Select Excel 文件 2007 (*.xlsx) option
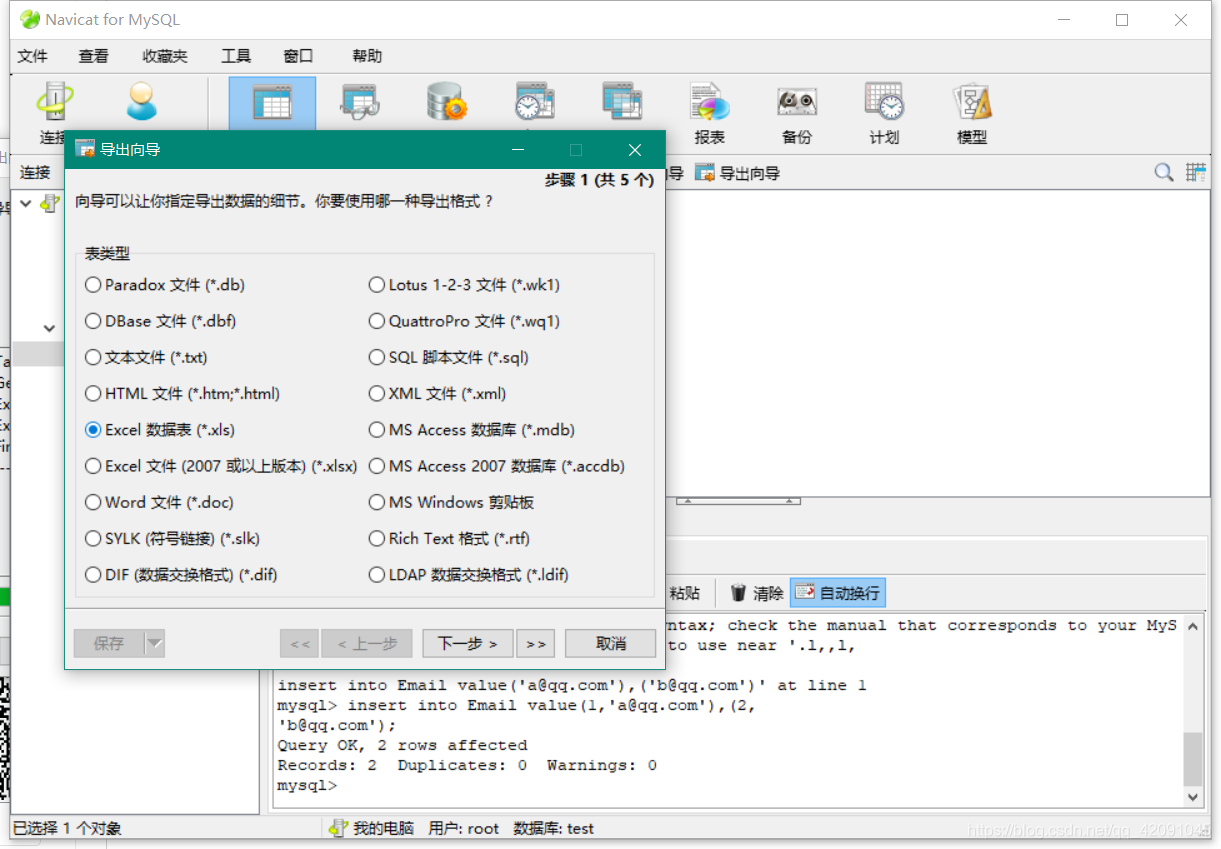Viewport: 1221px width, 849px height. coord(221,466)
